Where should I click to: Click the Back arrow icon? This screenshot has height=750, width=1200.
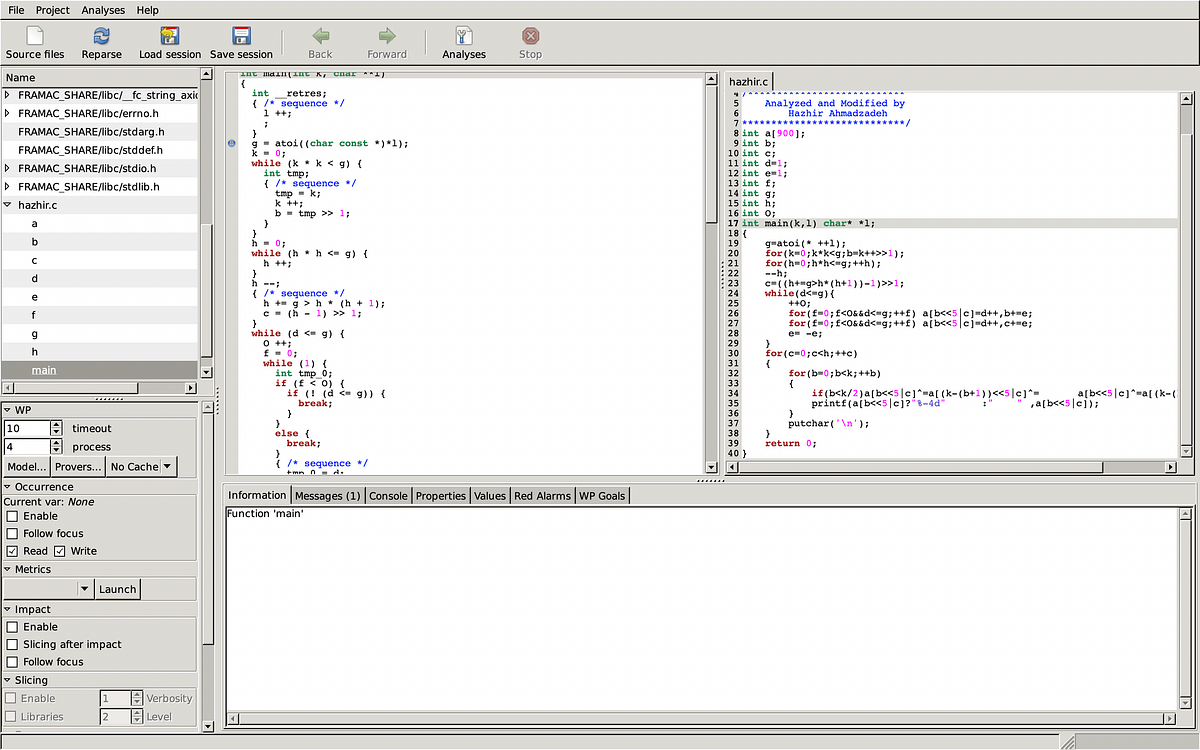click(320, 37)
